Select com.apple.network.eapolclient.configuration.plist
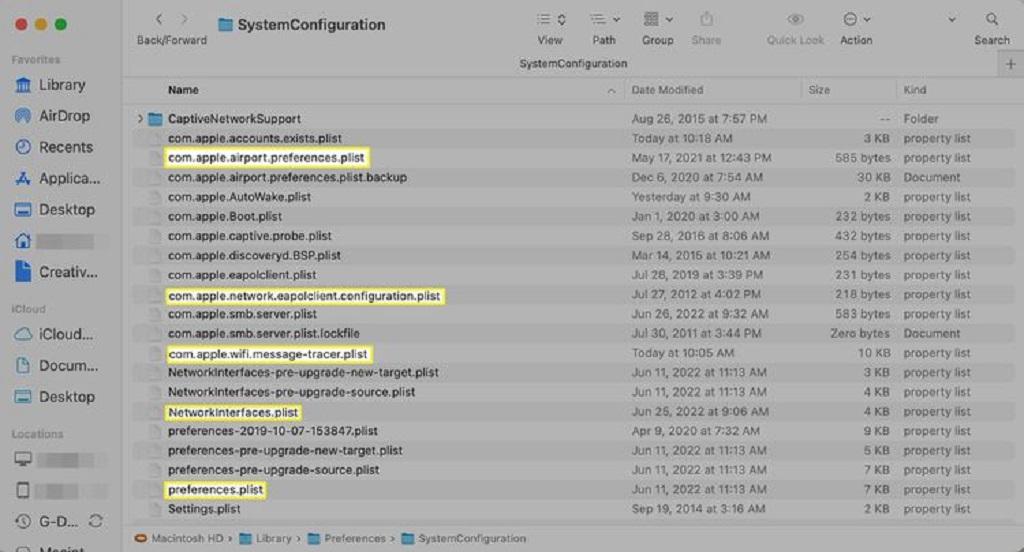This screenshot has height=552, width=1024. pos(304,296)
